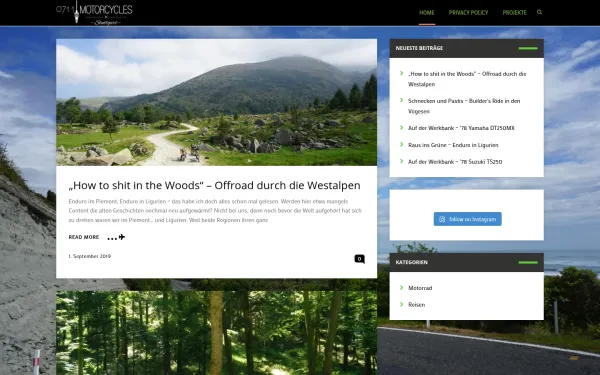Click chevron beside Raus ins Grüne post
600x375 pixels.
pos(401,144)
